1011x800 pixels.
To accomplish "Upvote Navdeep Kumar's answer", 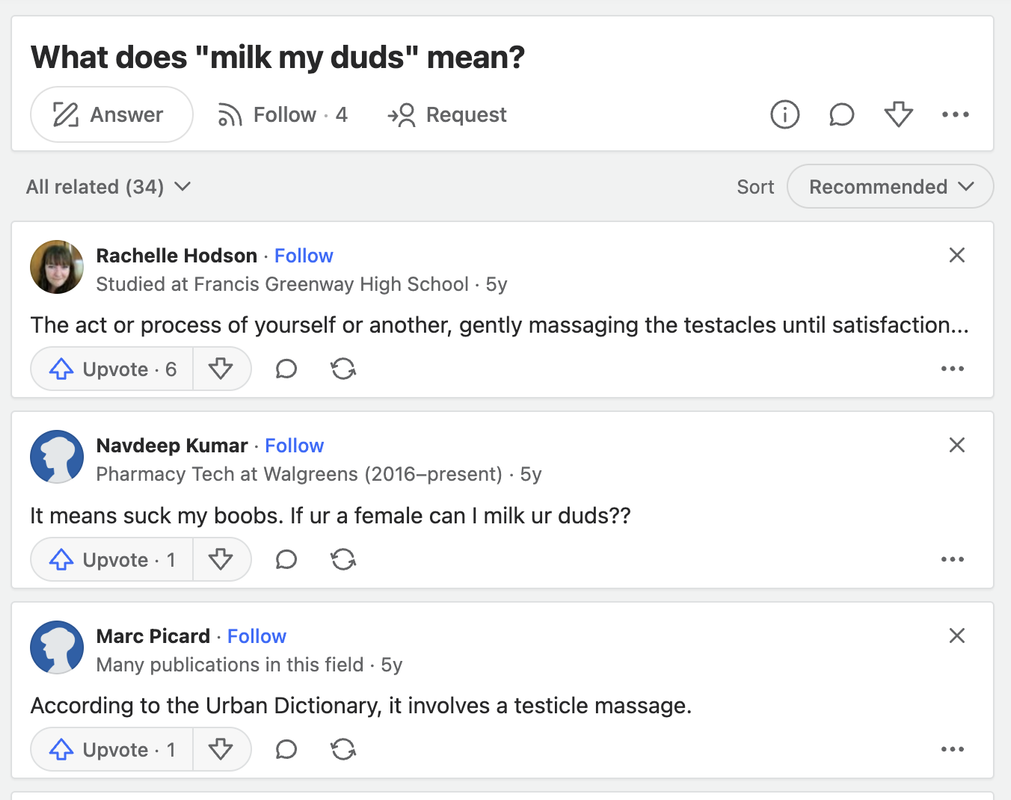I will click(x=112, y=560).
